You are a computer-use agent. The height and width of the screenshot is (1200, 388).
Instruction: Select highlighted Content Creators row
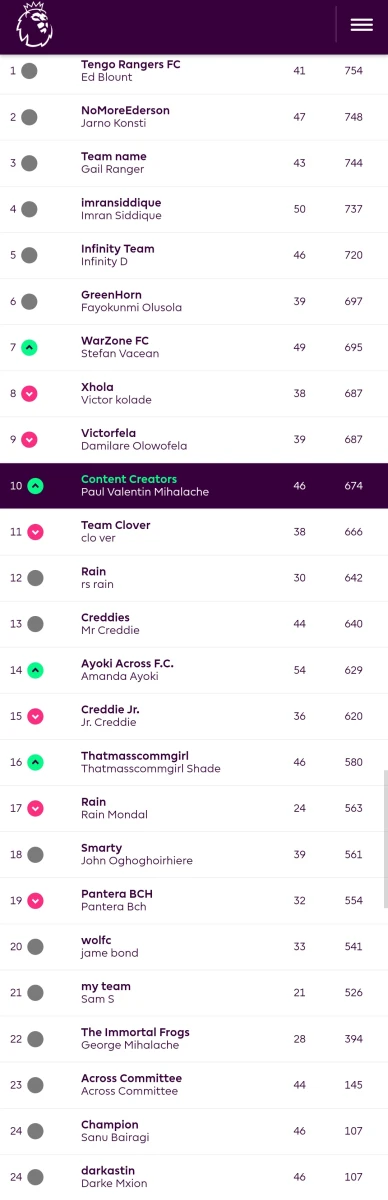click(x=194, y=486)
